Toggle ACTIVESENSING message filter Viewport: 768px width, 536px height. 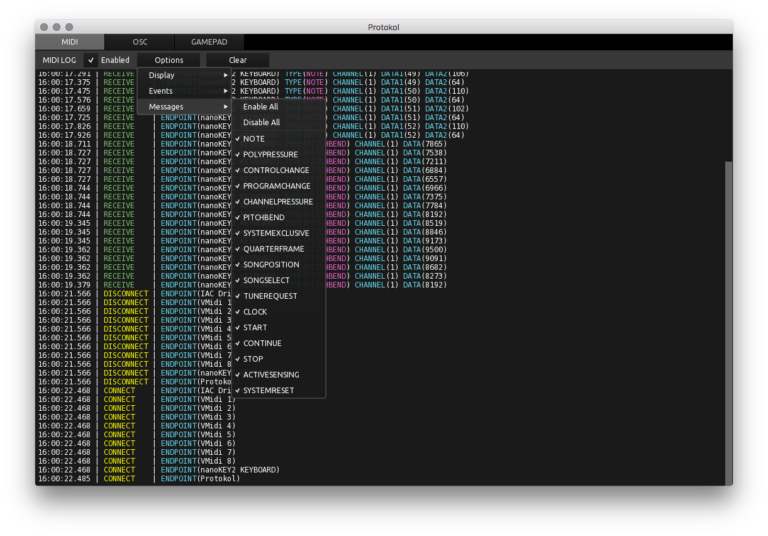(x=278, y=374)
